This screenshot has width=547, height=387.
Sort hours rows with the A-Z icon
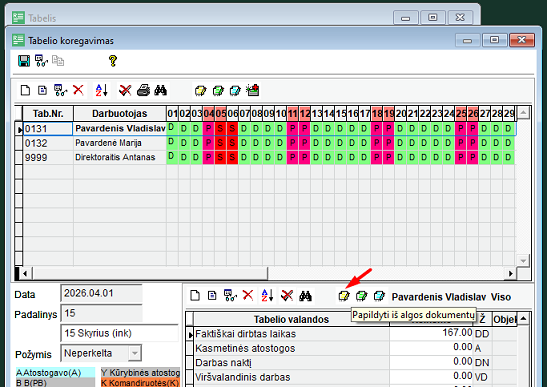(267, 296)
